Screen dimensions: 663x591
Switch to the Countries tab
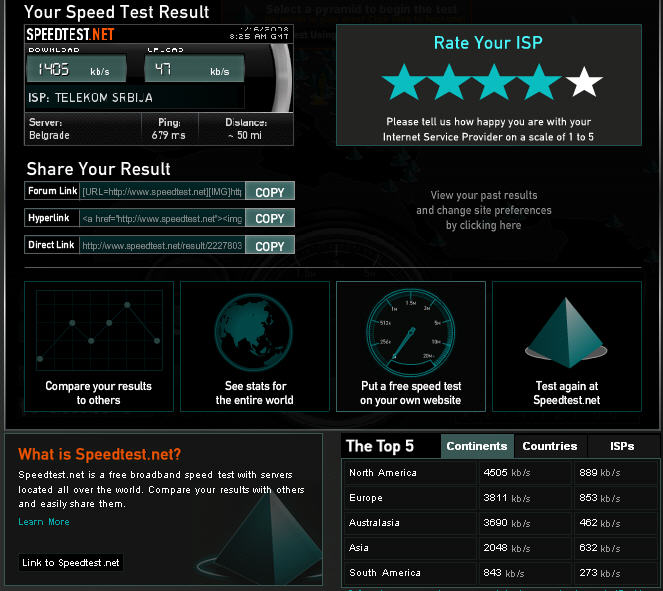(550, 446)
